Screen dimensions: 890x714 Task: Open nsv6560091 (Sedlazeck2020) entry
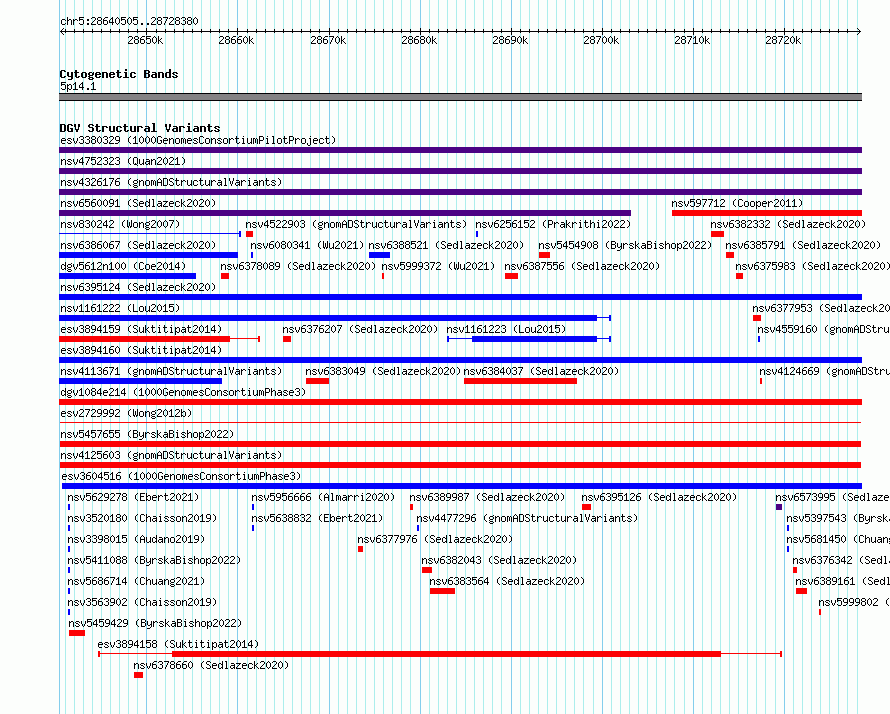pos(138,203)
